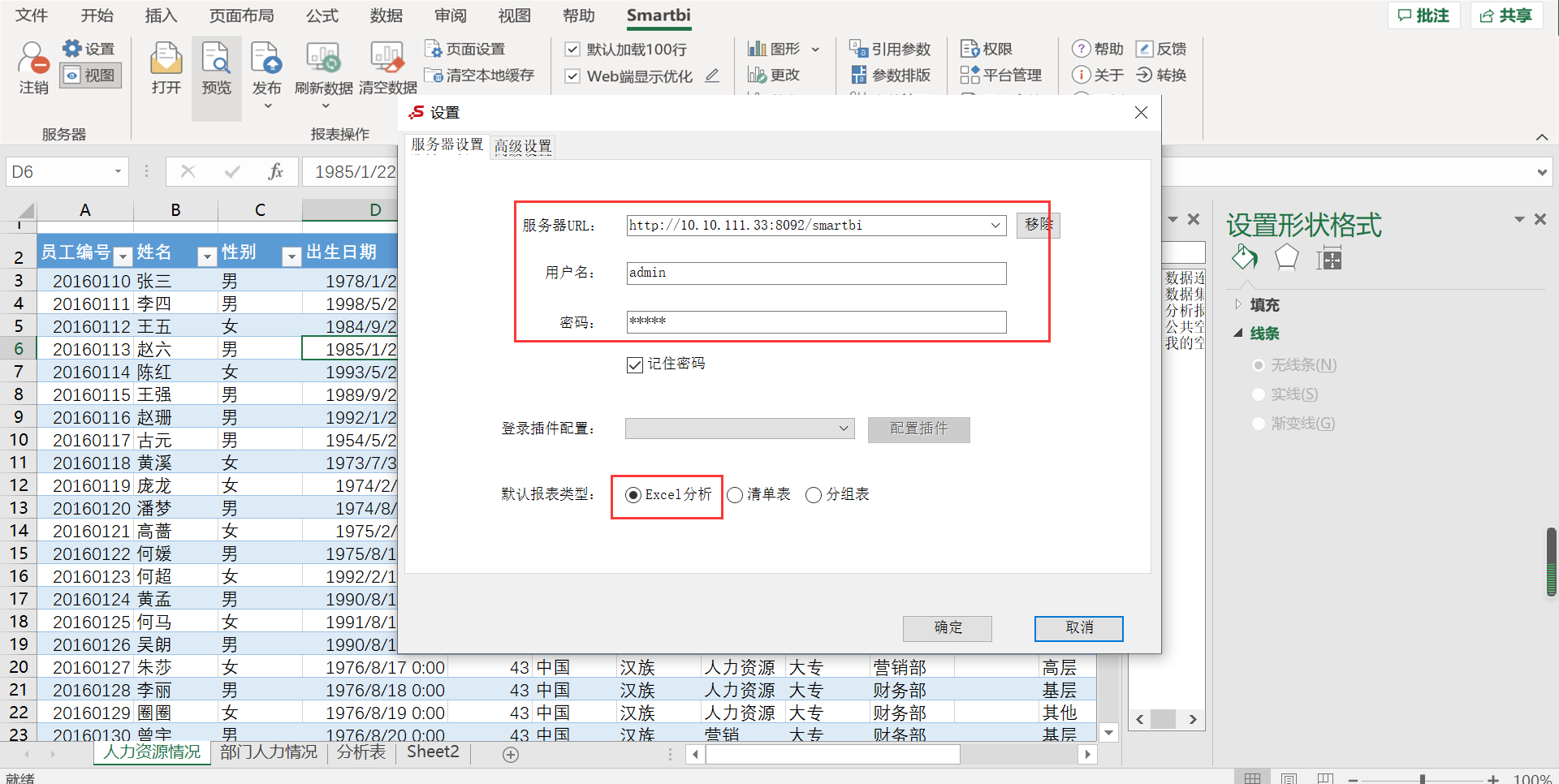Open 平台管理 platform management

pos(1000,75)
